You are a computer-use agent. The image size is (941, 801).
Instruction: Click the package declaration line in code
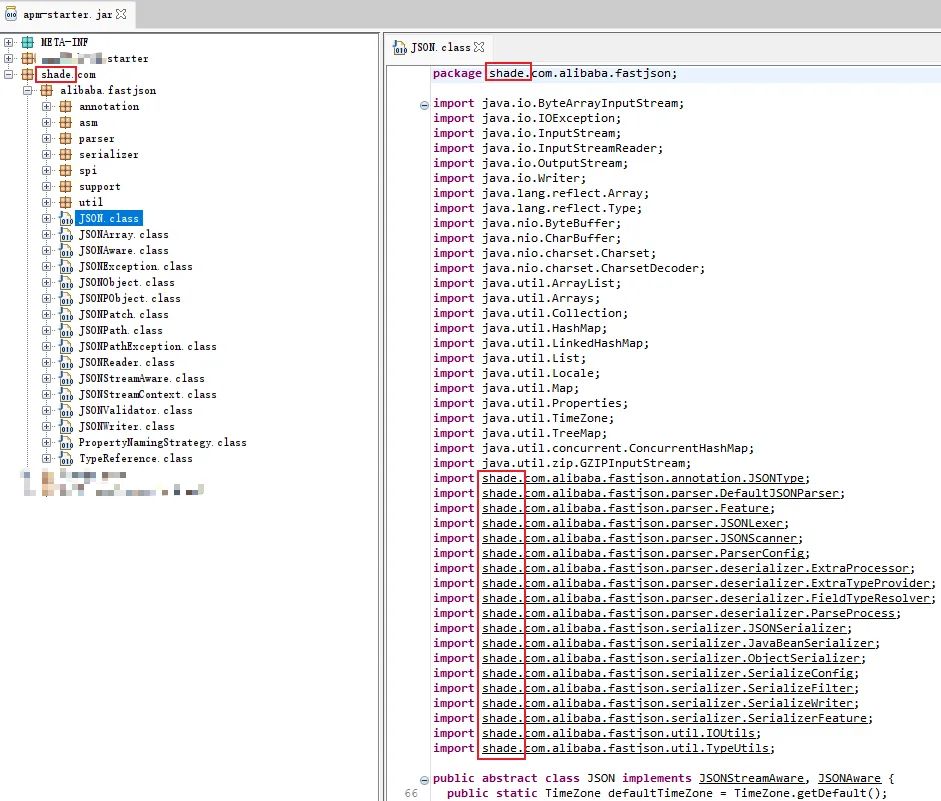pos(555,73)
